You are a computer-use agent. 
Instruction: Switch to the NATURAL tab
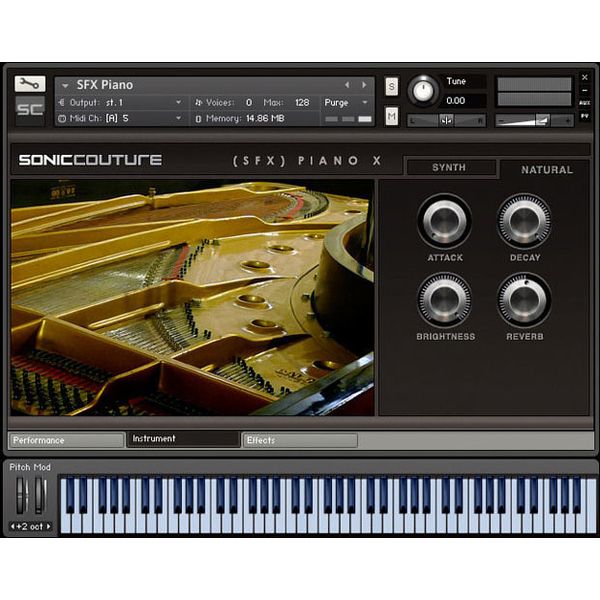(x=546, y=170)
